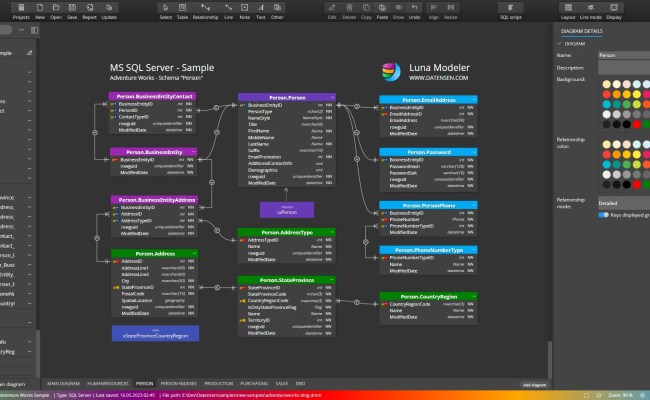Screen dimensions: 650x400
Task: Pick the bright cyan Background swatch
Action: pyautogui.click(x=606, y=104)
